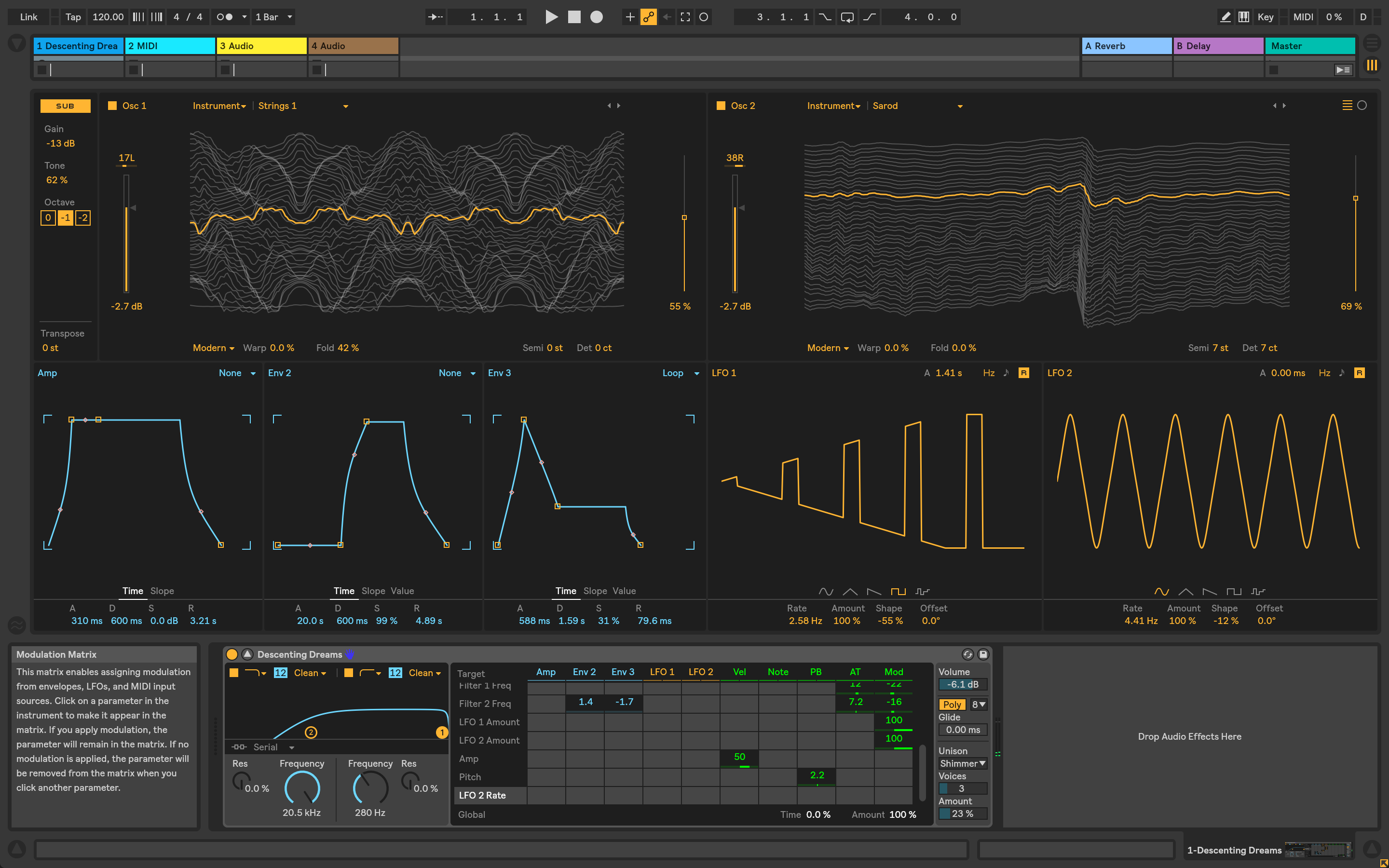
Task: Toggle Osc 1 on/off switch
Action: [112, 106]
